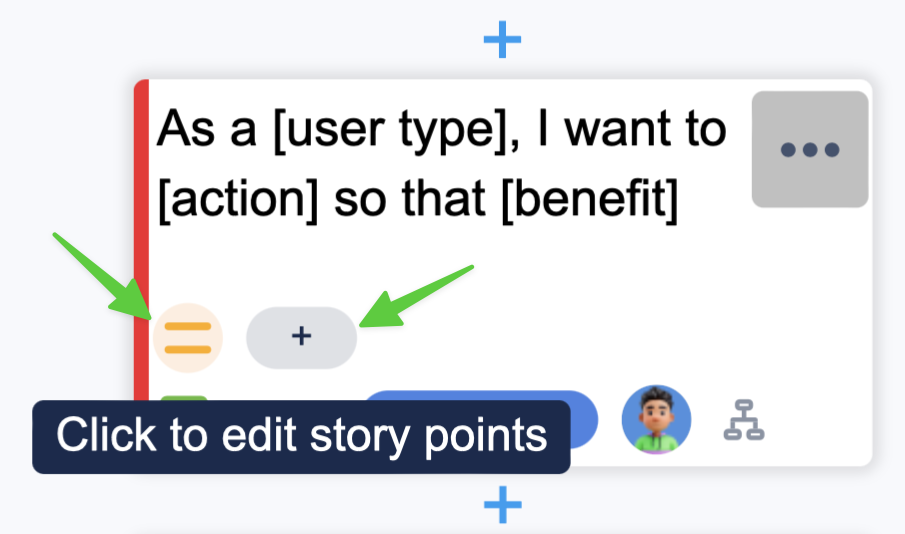
Task: Click the green square icon above the tooltip
Action: (185, 400)
